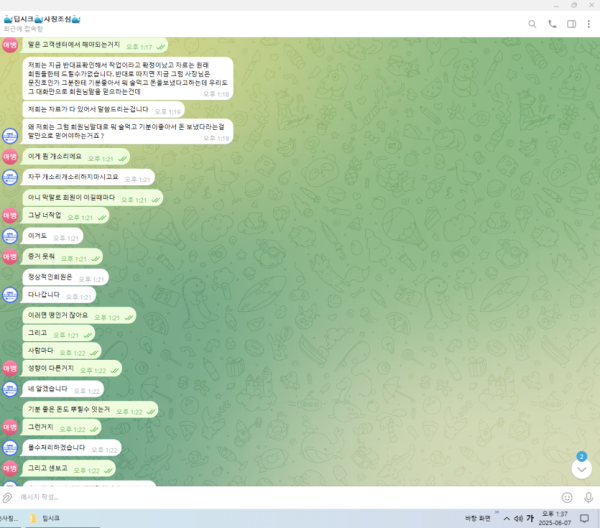Record a voice message with the microphone icon
The height and width of the screenshot is (528, 600).
coord(589,497)
